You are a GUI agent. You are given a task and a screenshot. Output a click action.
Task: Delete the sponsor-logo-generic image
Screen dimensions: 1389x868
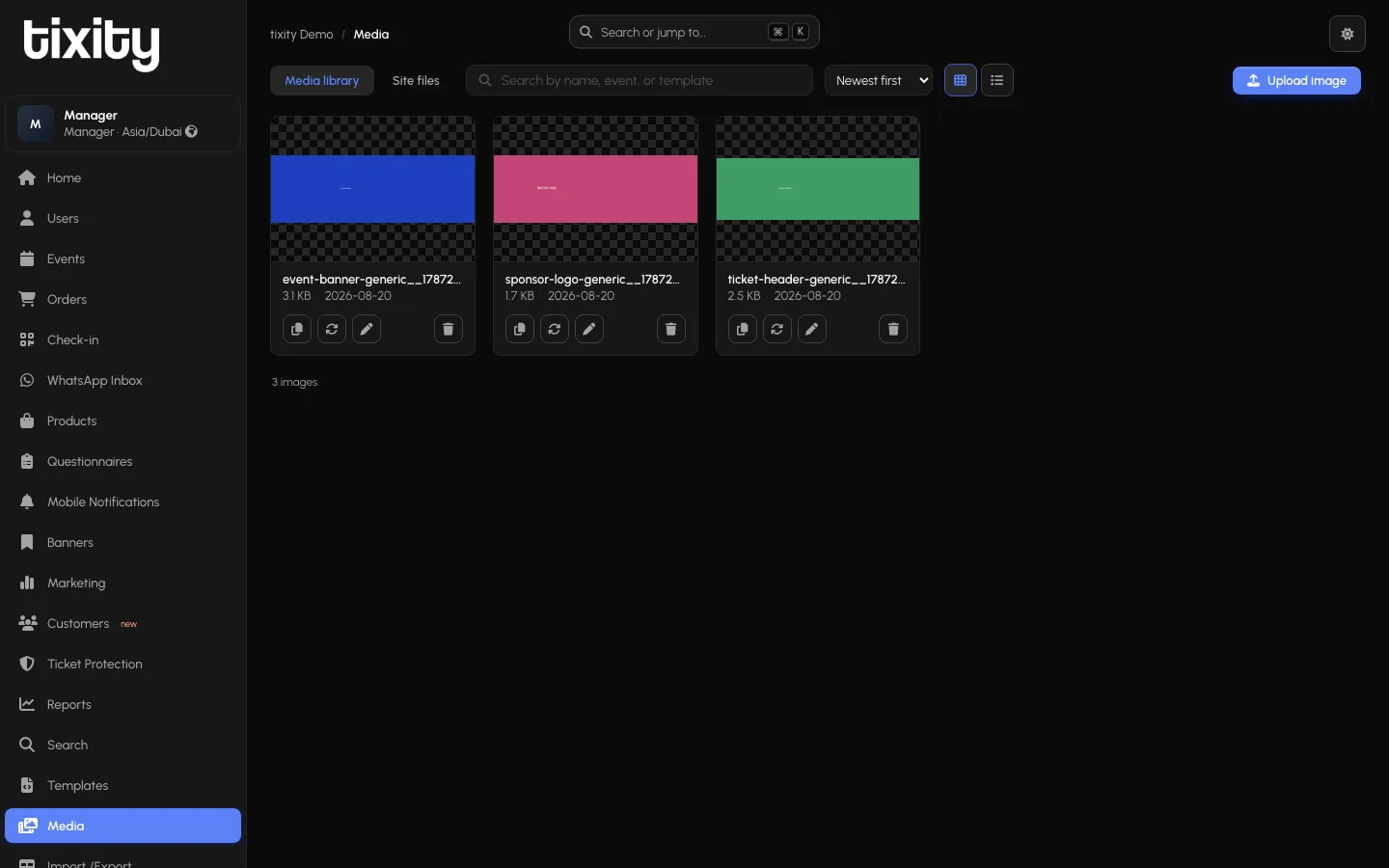[671, 329]
